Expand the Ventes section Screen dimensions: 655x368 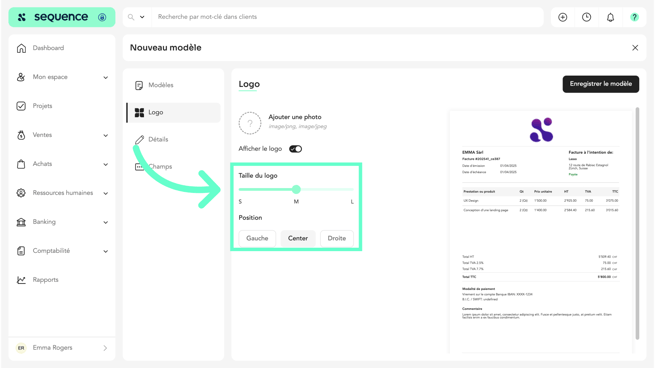point(106,135)
